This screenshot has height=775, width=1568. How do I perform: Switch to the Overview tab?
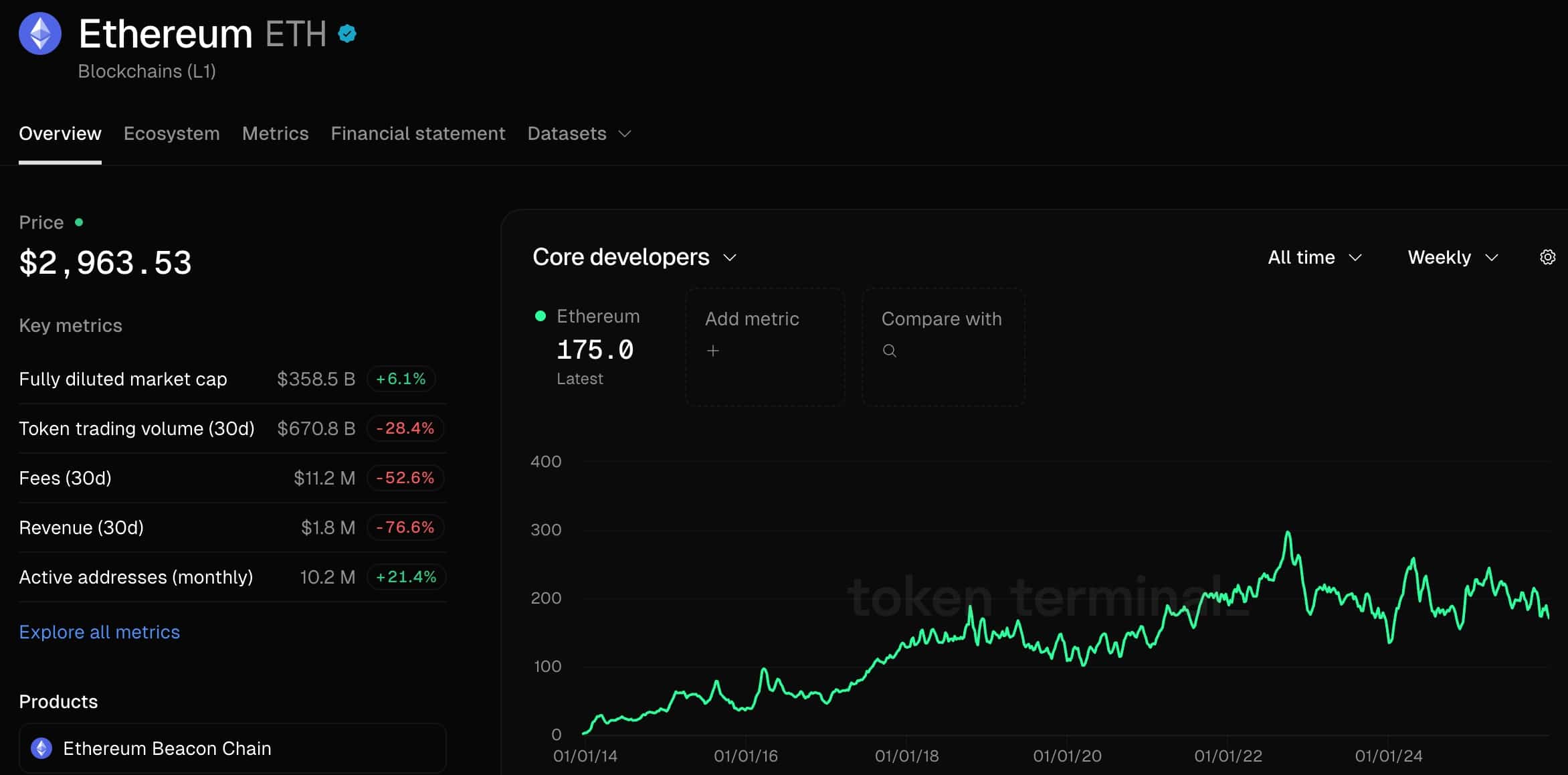(x=60, y=134)
